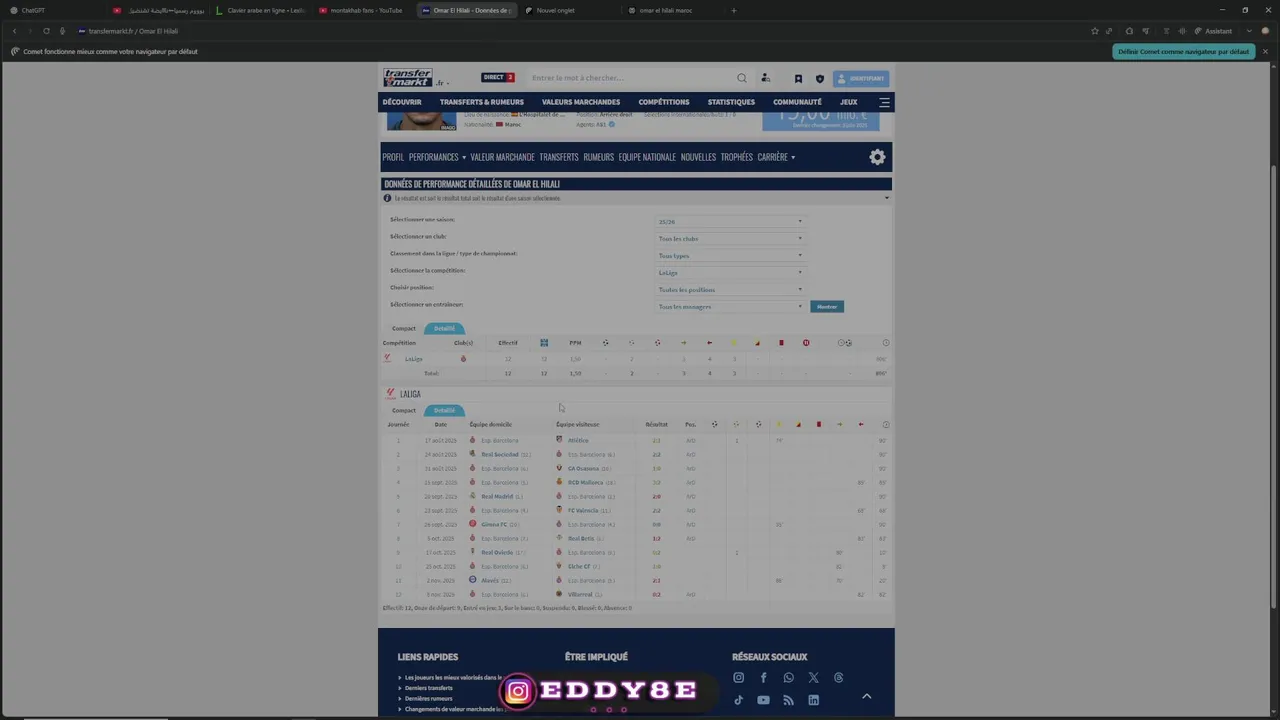Click the back-to-top arrow in footer
Screen dimensions: 1280x720
(x=867, y=696)
